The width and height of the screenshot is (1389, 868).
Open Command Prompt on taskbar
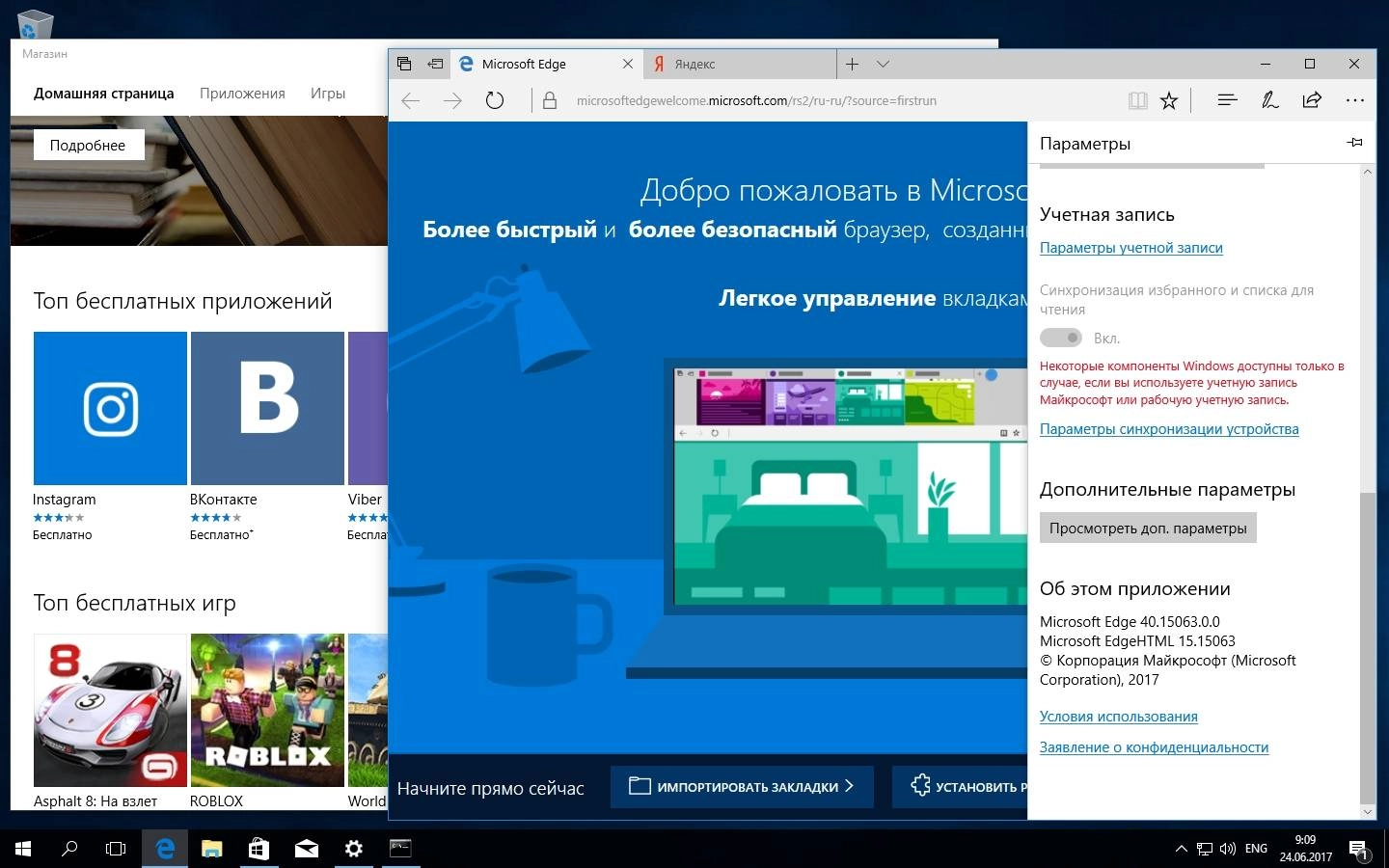[400, 849]
